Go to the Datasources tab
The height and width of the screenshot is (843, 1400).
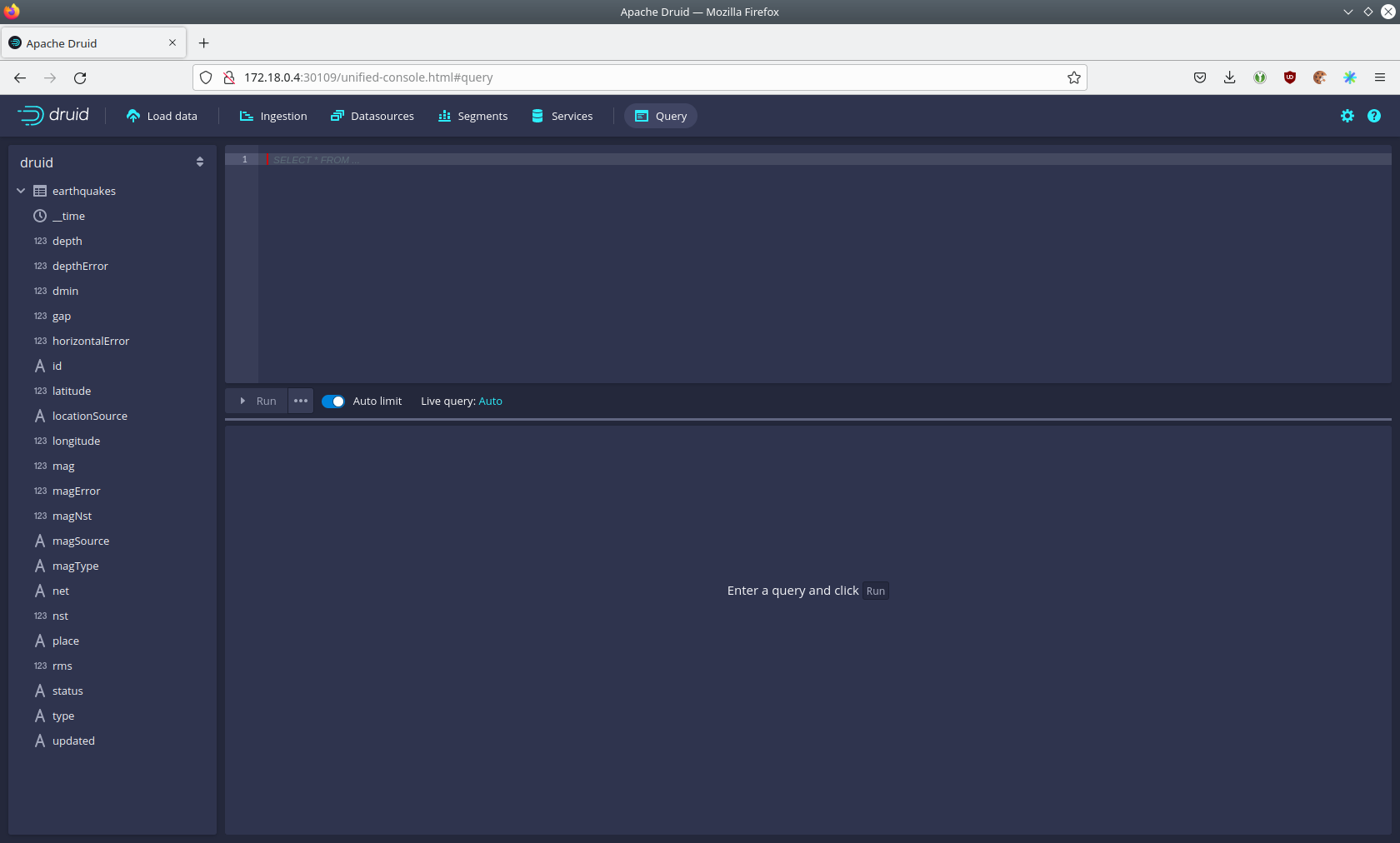[x=372, y=117]
